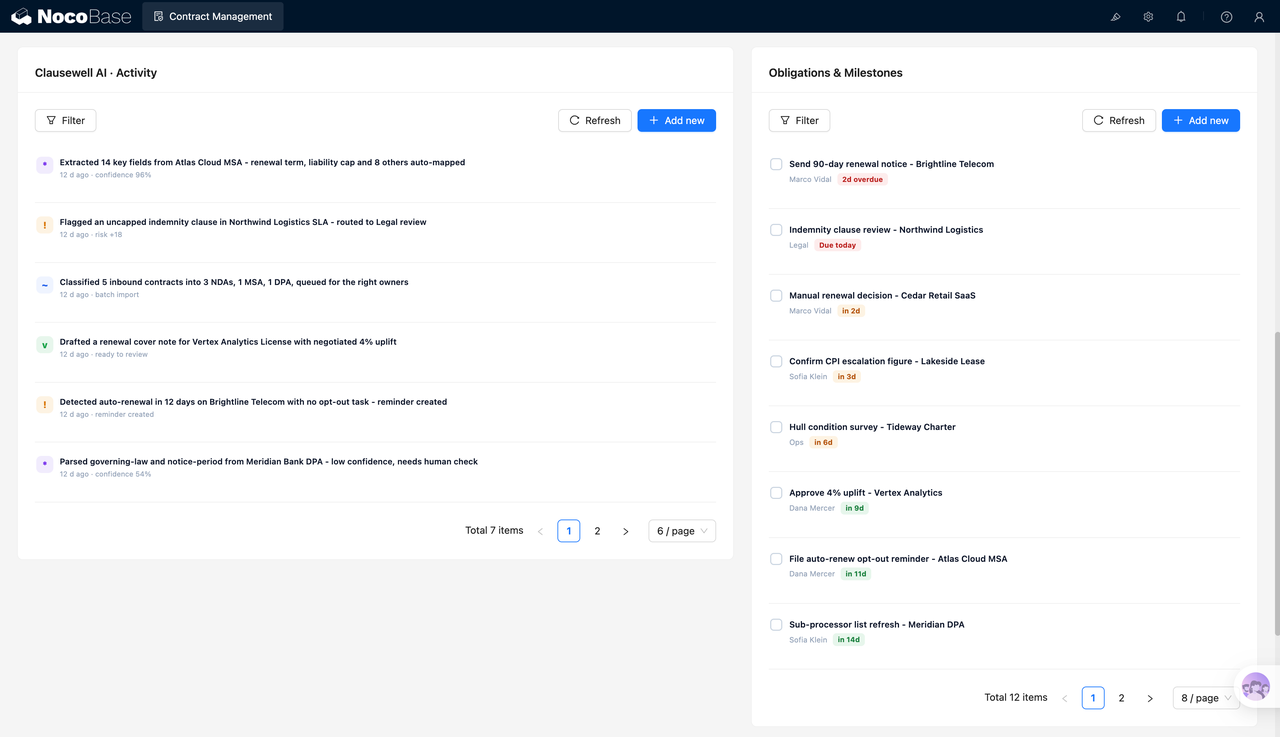Check Indemnity clause review - Northwind Logistics
The height and width of the screenshot is (737, 1280).
[776, 230]
